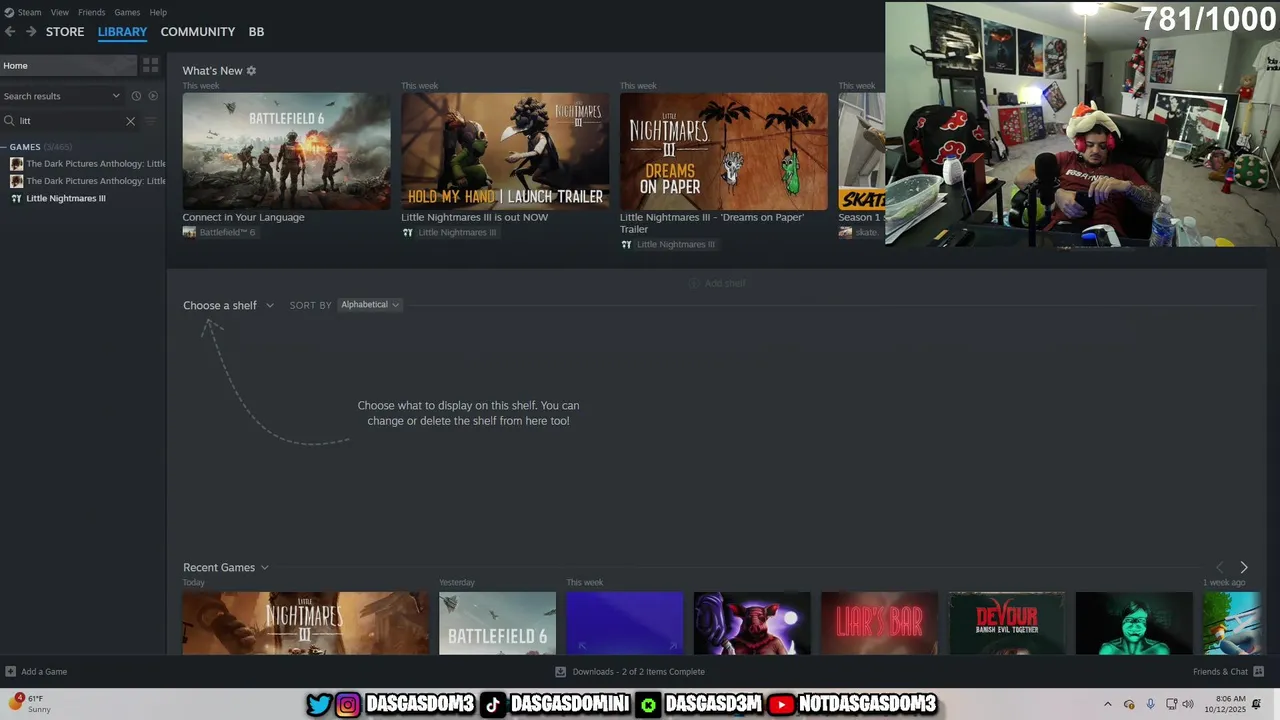The image size is (1280, 720).
Task: Open What's New settings gear
Action: 251,71
